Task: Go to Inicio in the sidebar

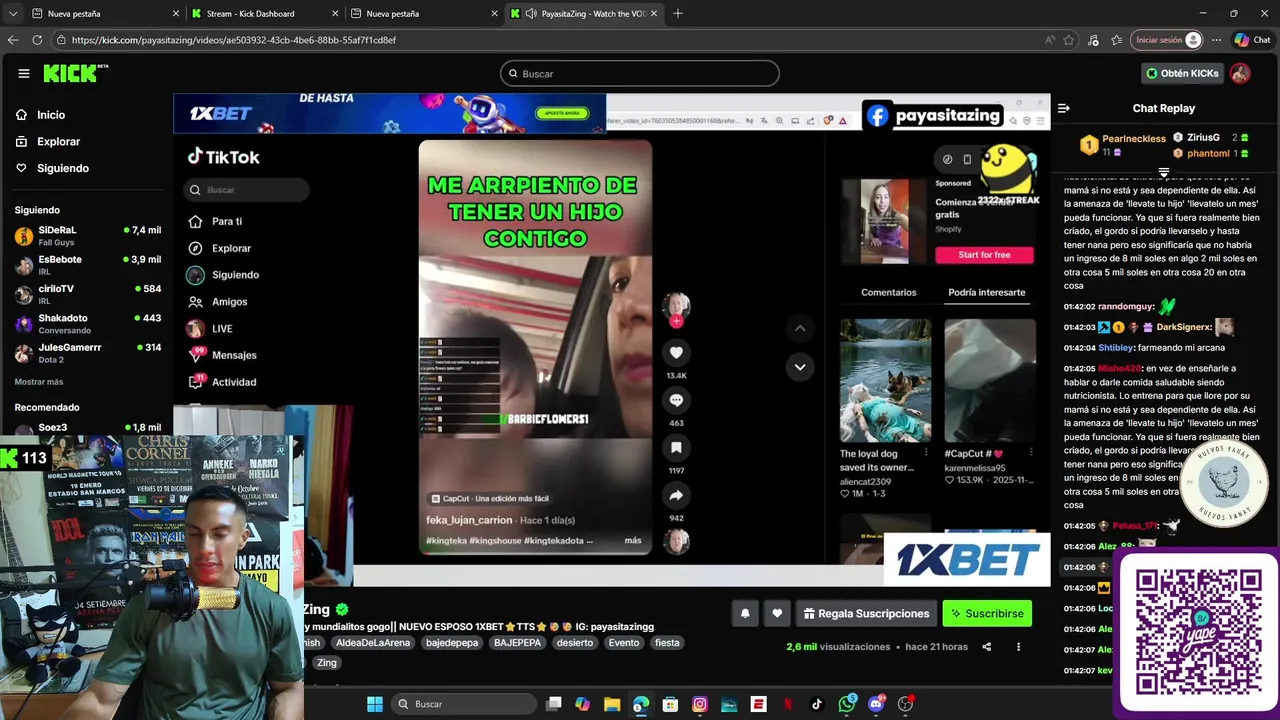Action: [50, 115]
